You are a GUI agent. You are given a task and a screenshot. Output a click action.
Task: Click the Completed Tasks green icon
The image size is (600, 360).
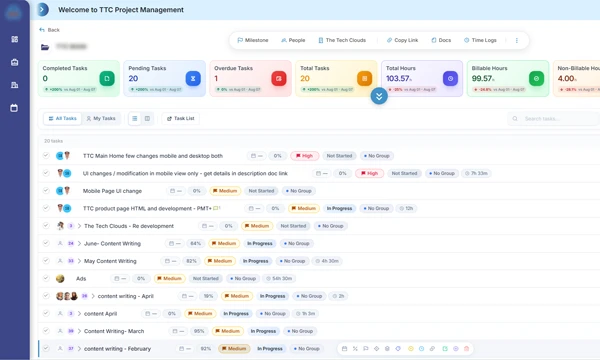click(107, 78)
